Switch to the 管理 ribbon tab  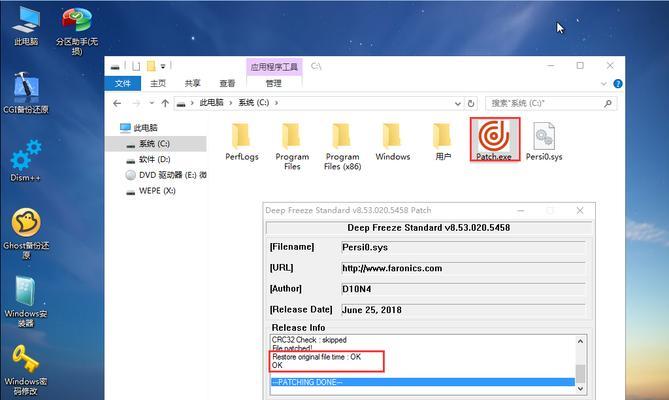point(273,84)
